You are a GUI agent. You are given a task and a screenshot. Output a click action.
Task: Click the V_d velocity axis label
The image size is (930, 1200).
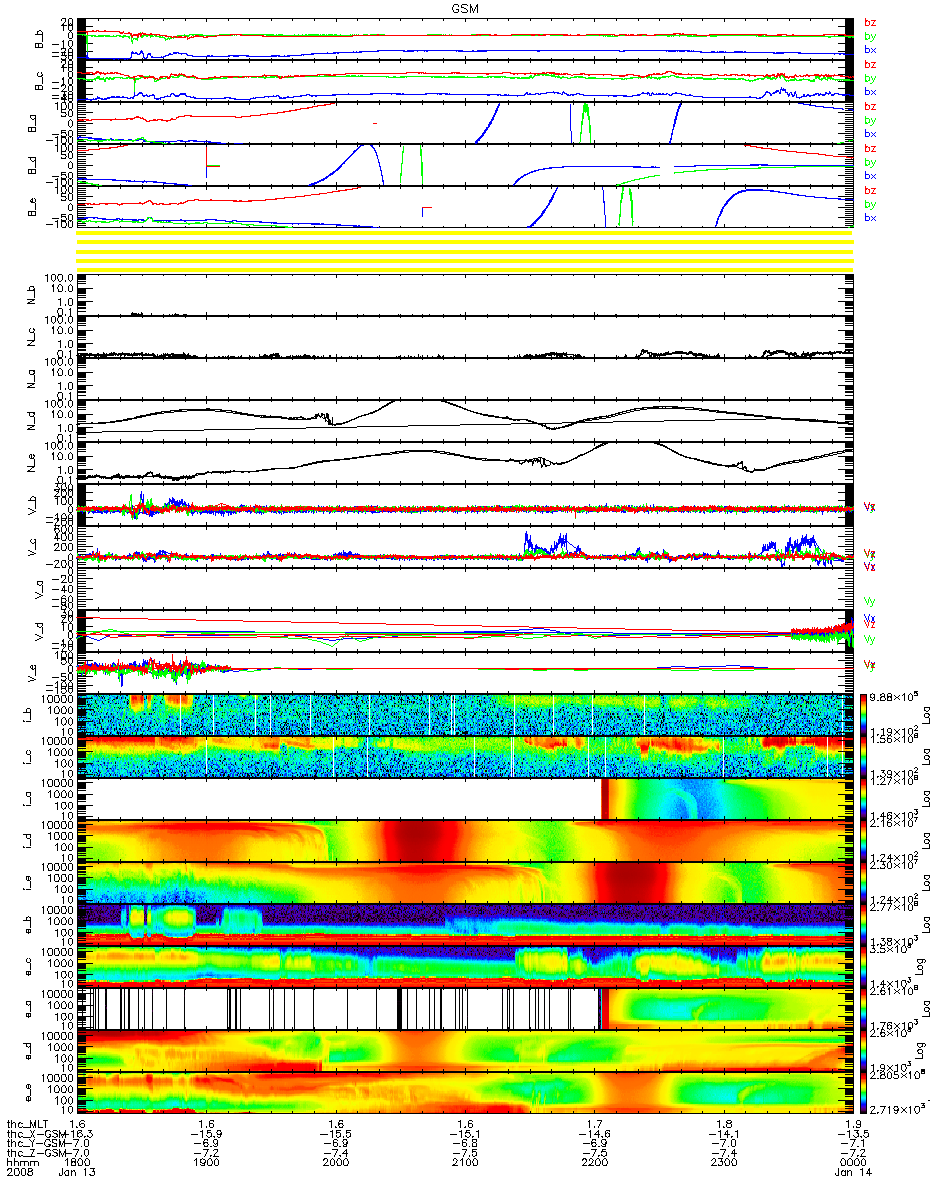(40, 630)
